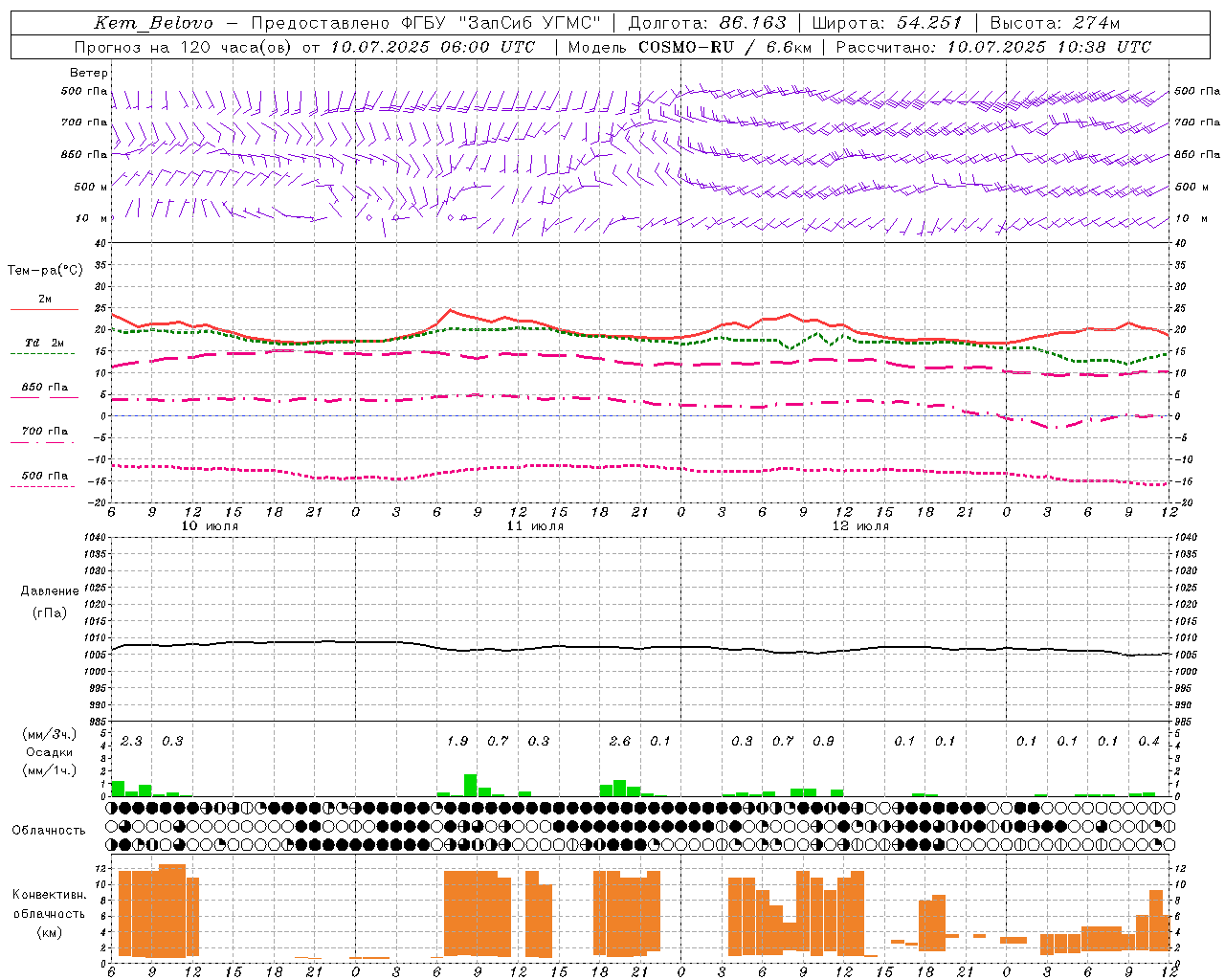Viewport: 1225px width, 980px height.
Task: Click the 'Конвективн.' convective cloud label
Action: point(49,894)
